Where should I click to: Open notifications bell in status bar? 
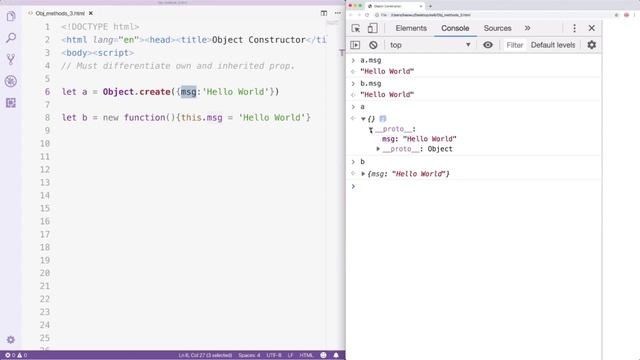[x=336, y=355]
